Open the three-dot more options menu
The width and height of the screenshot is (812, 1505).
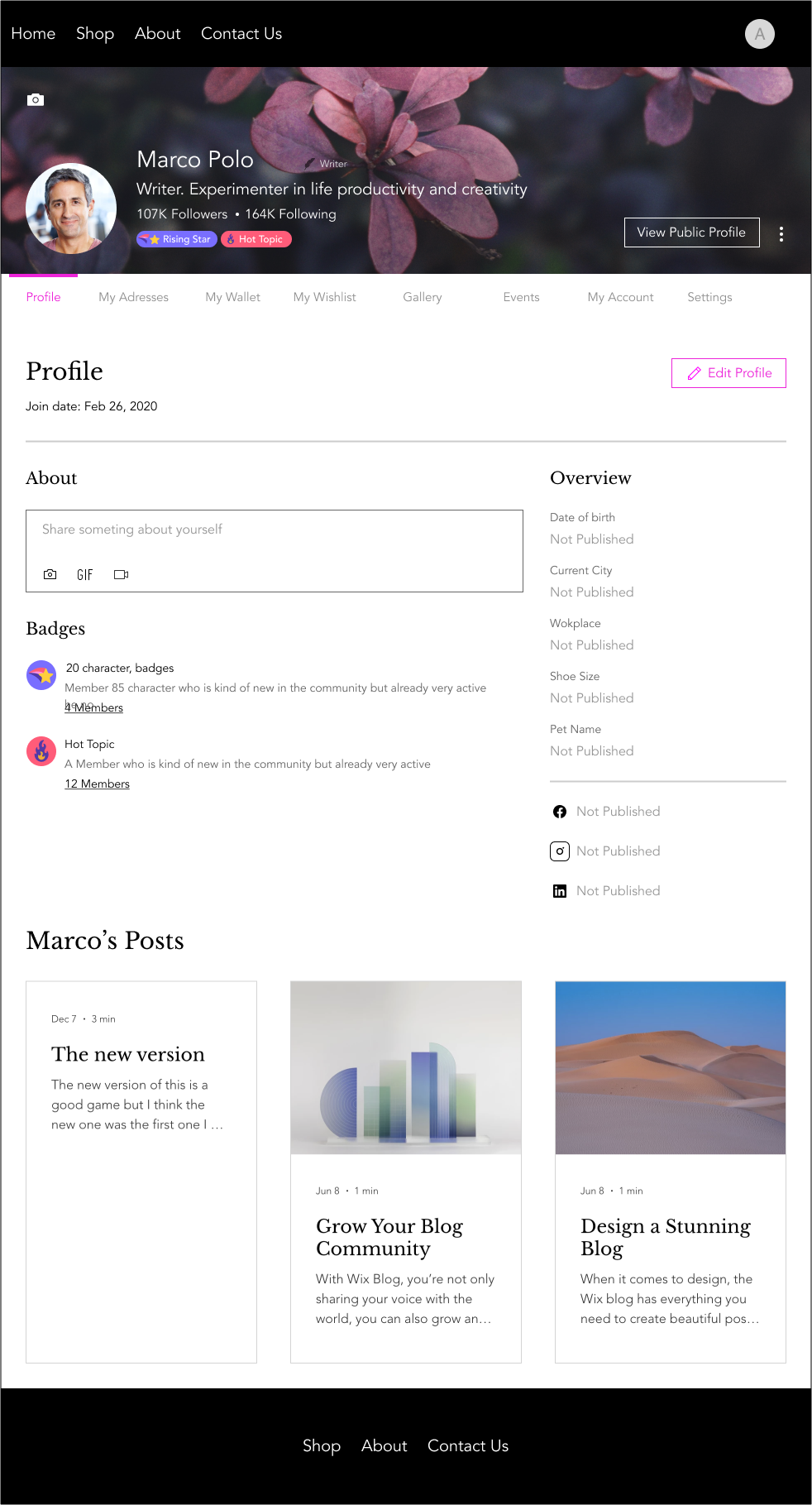pyautogui.click(x=781, y=234)
